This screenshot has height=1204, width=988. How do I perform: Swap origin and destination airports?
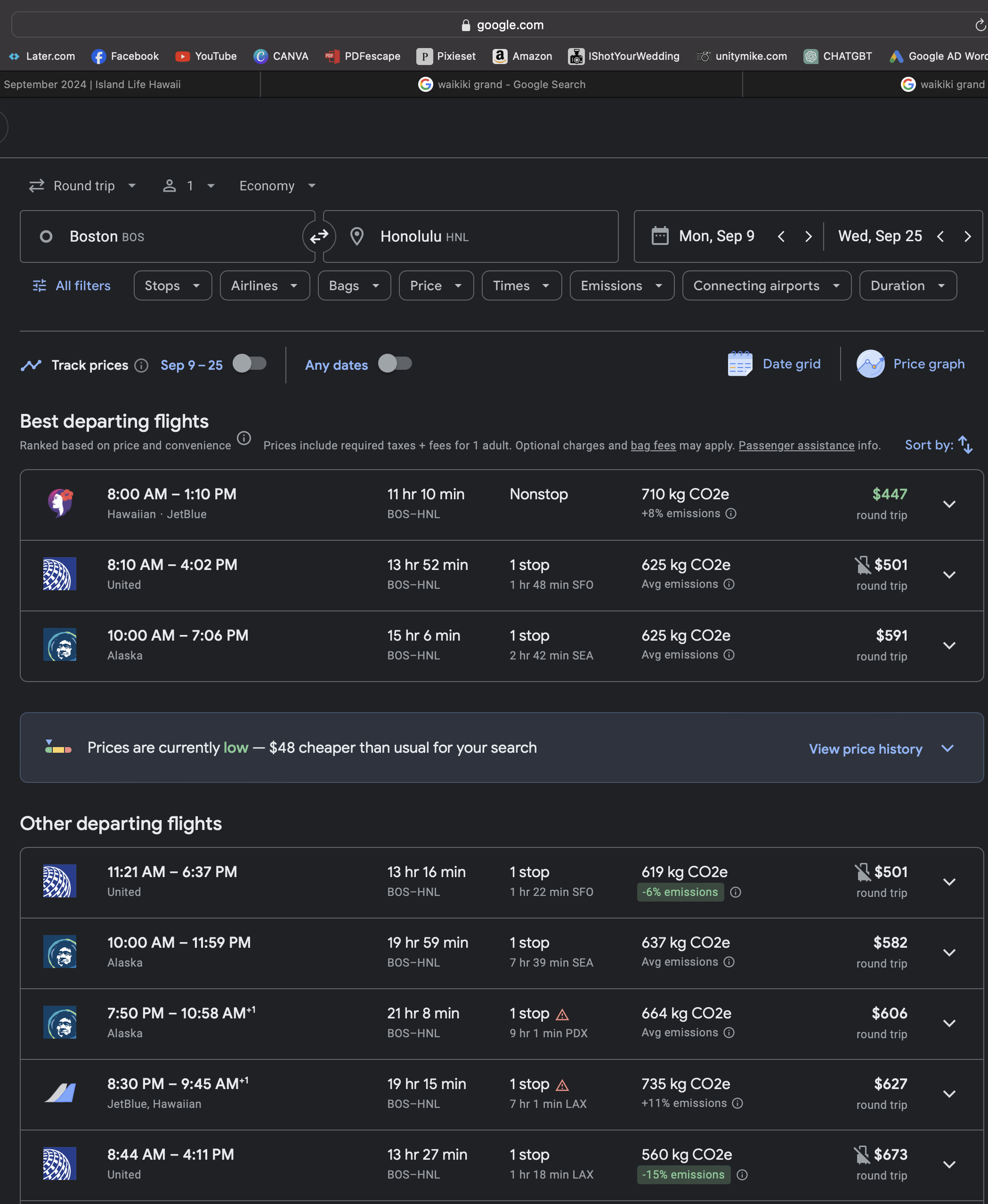[x=319, y=236]
